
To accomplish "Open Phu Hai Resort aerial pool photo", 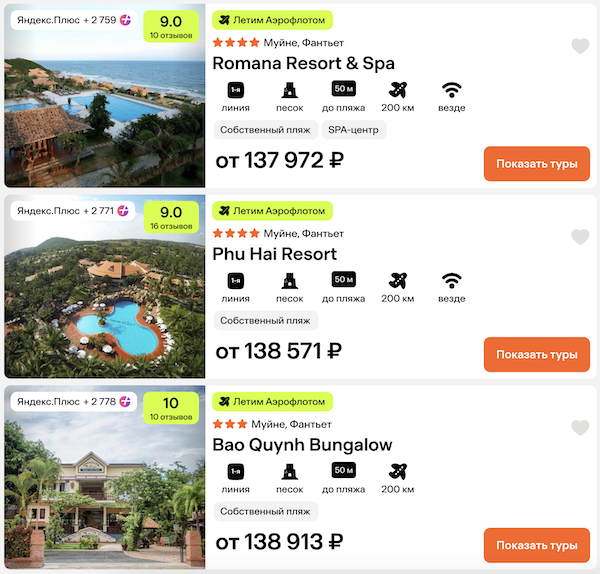I will (104, 300).
